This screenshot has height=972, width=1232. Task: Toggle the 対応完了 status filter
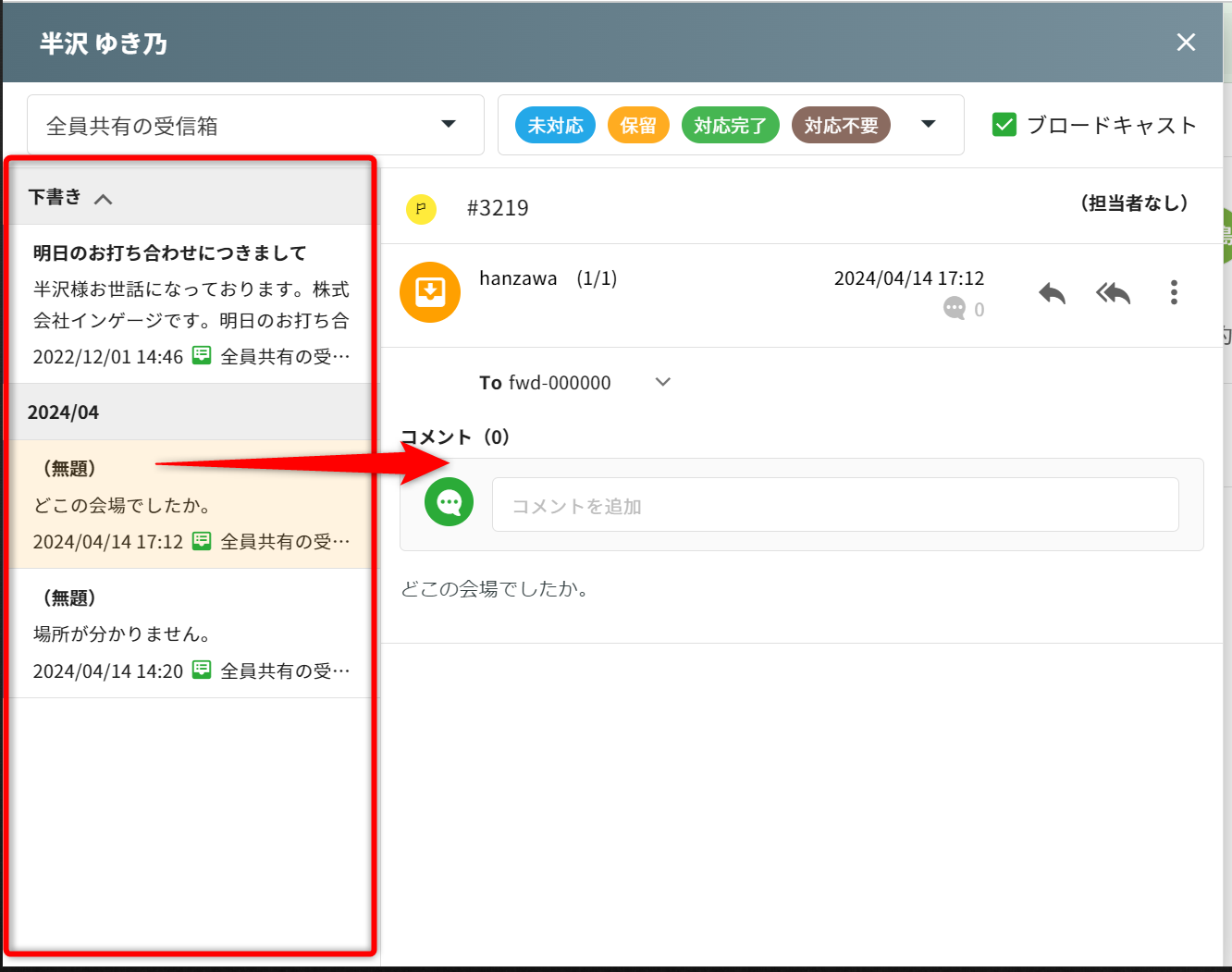(730, 126)
